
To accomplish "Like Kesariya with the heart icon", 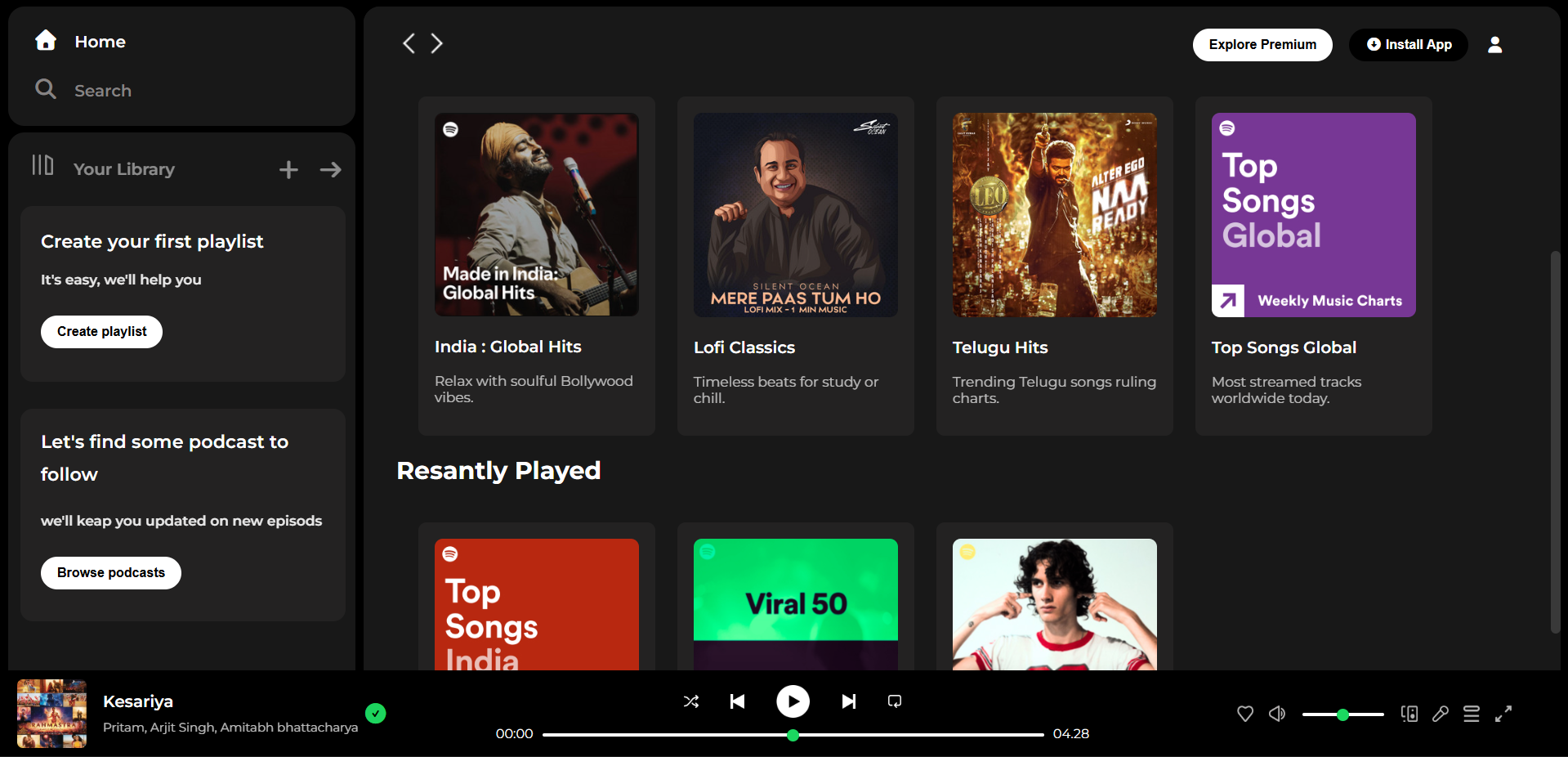I will click(1244, 714).
